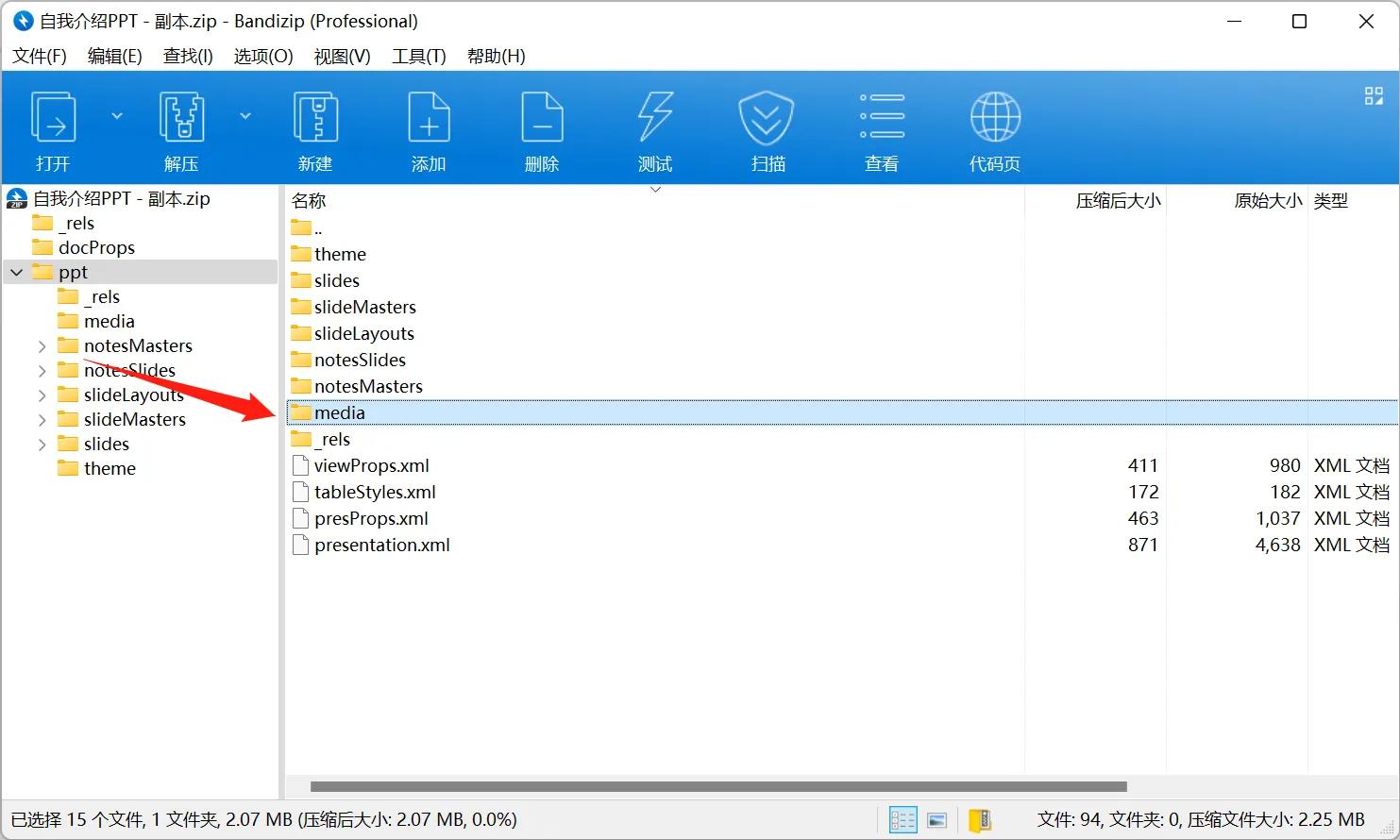The height and width of the screenshot is (840, 1400).
Task: Click the Bandizip logo in title bar
Action: point(23,21)
